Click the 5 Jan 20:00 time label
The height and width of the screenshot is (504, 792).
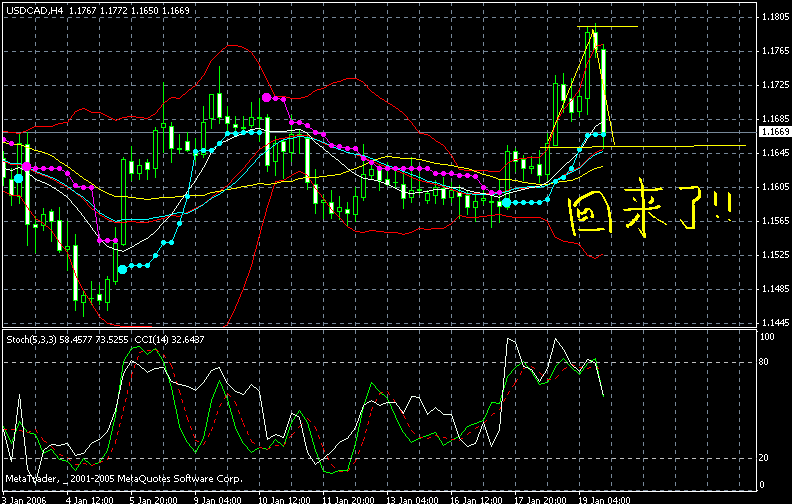click(154, 500)
